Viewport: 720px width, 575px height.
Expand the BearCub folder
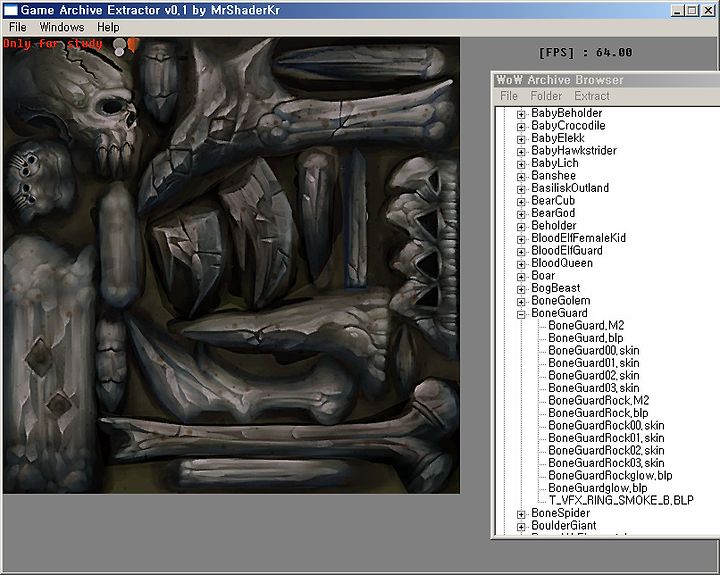pos(521,201)
